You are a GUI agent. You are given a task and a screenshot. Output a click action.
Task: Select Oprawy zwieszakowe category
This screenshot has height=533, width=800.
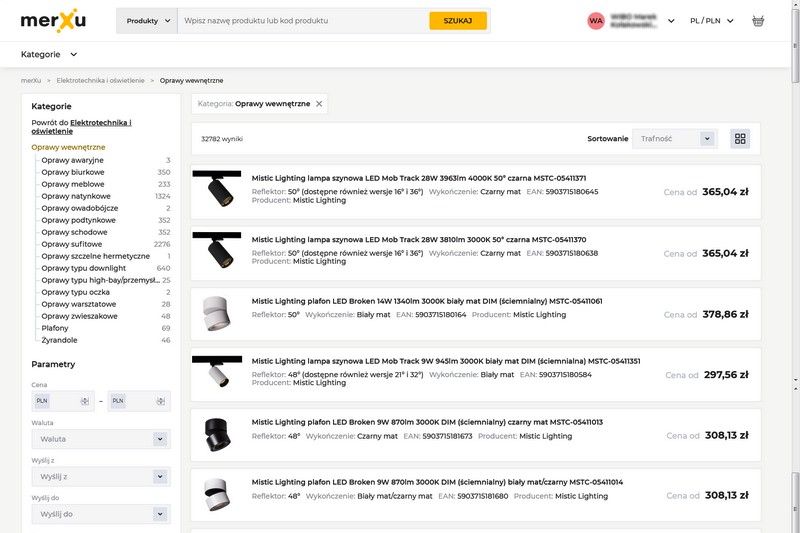coord(80,316)
